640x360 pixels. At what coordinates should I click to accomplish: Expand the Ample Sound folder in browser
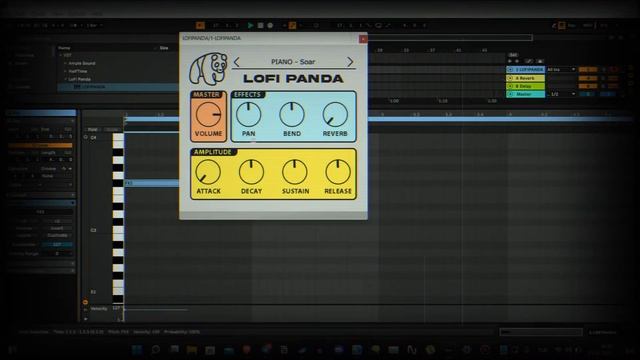point(66,63)
